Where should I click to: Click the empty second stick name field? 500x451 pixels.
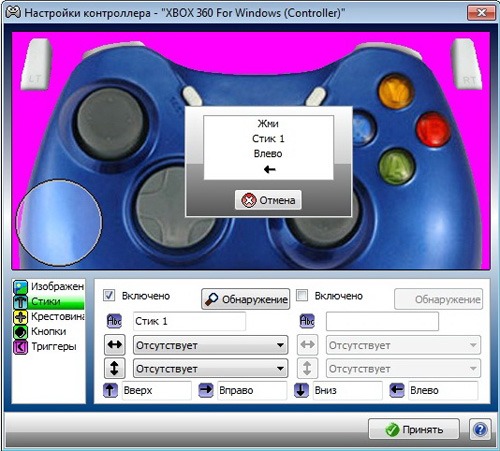point(382,321)
